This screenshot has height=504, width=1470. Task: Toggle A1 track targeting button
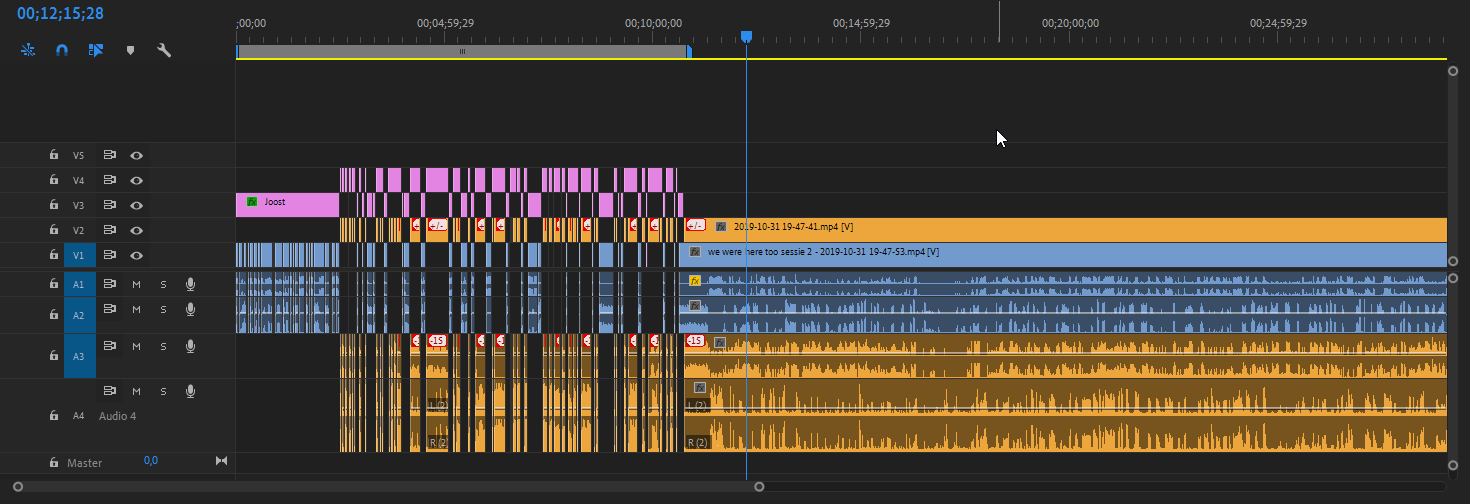79,284
